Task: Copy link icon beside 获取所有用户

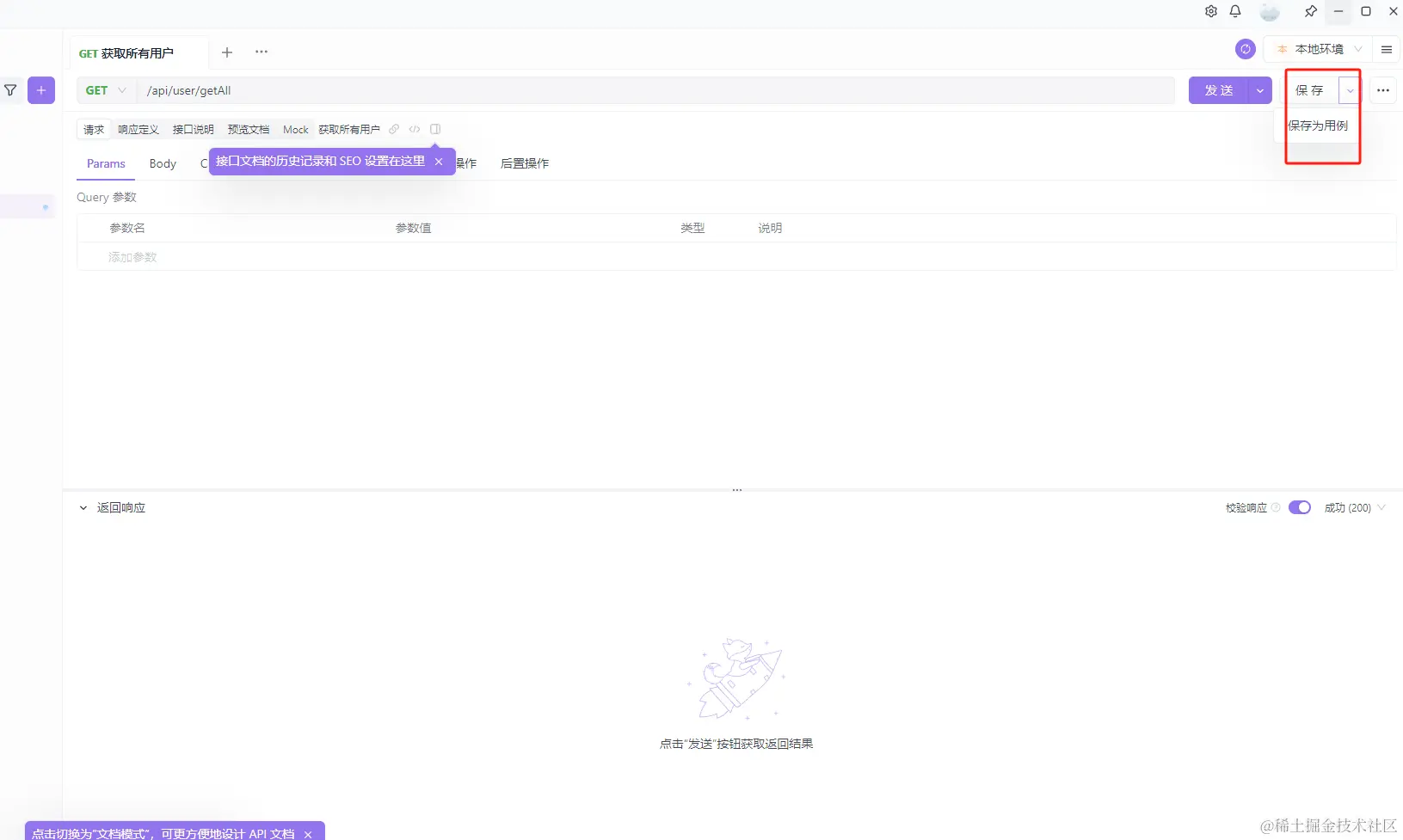Action: click(x=394, y=129)
